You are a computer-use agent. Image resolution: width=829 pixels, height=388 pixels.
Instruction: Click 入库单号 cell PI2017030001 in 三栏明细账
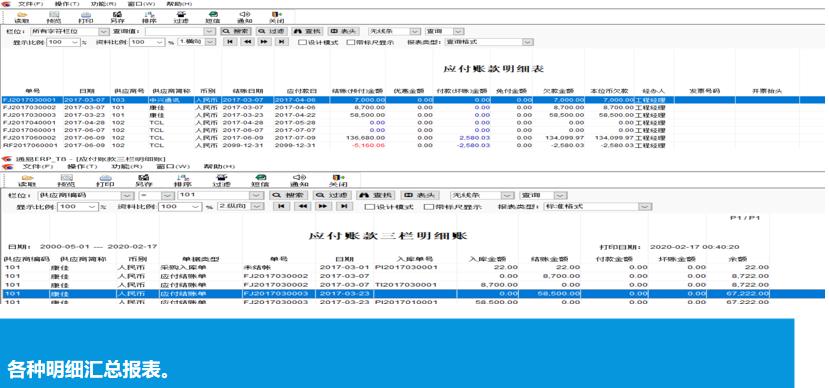(x=407, y=267)
